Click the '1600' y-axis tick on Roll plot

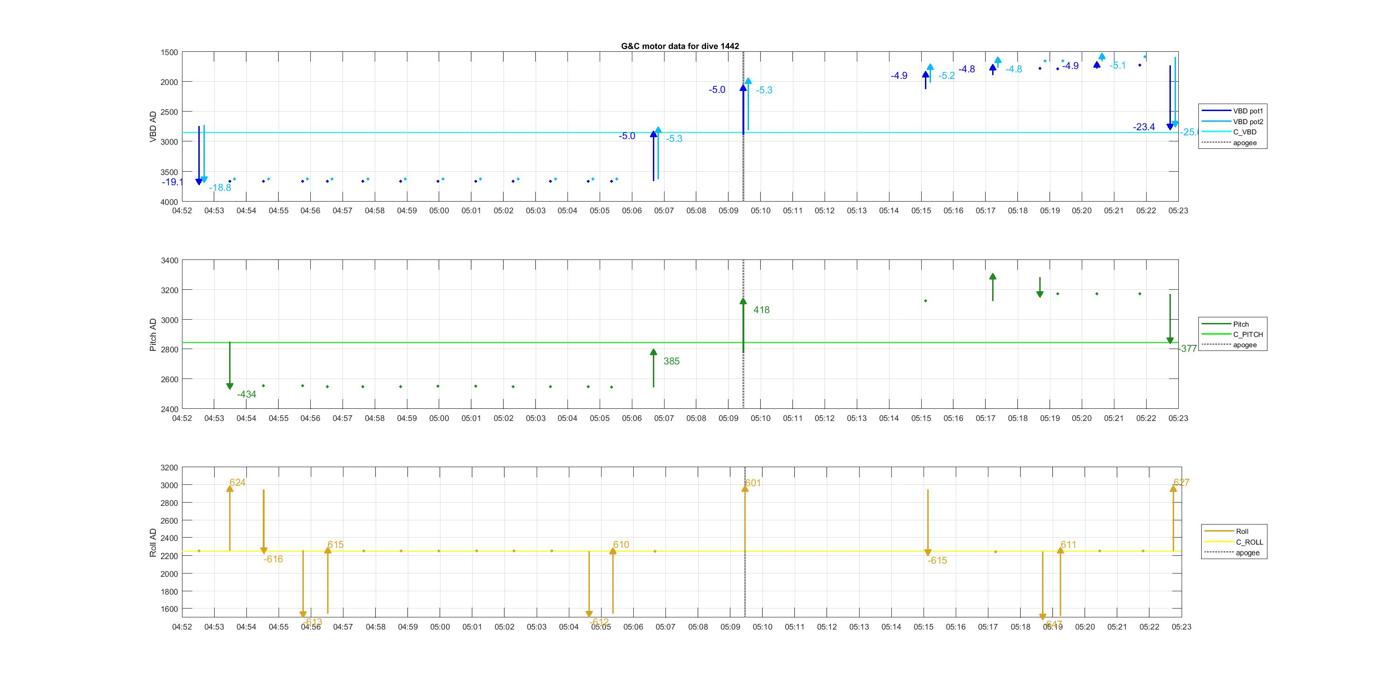(169, 609)
